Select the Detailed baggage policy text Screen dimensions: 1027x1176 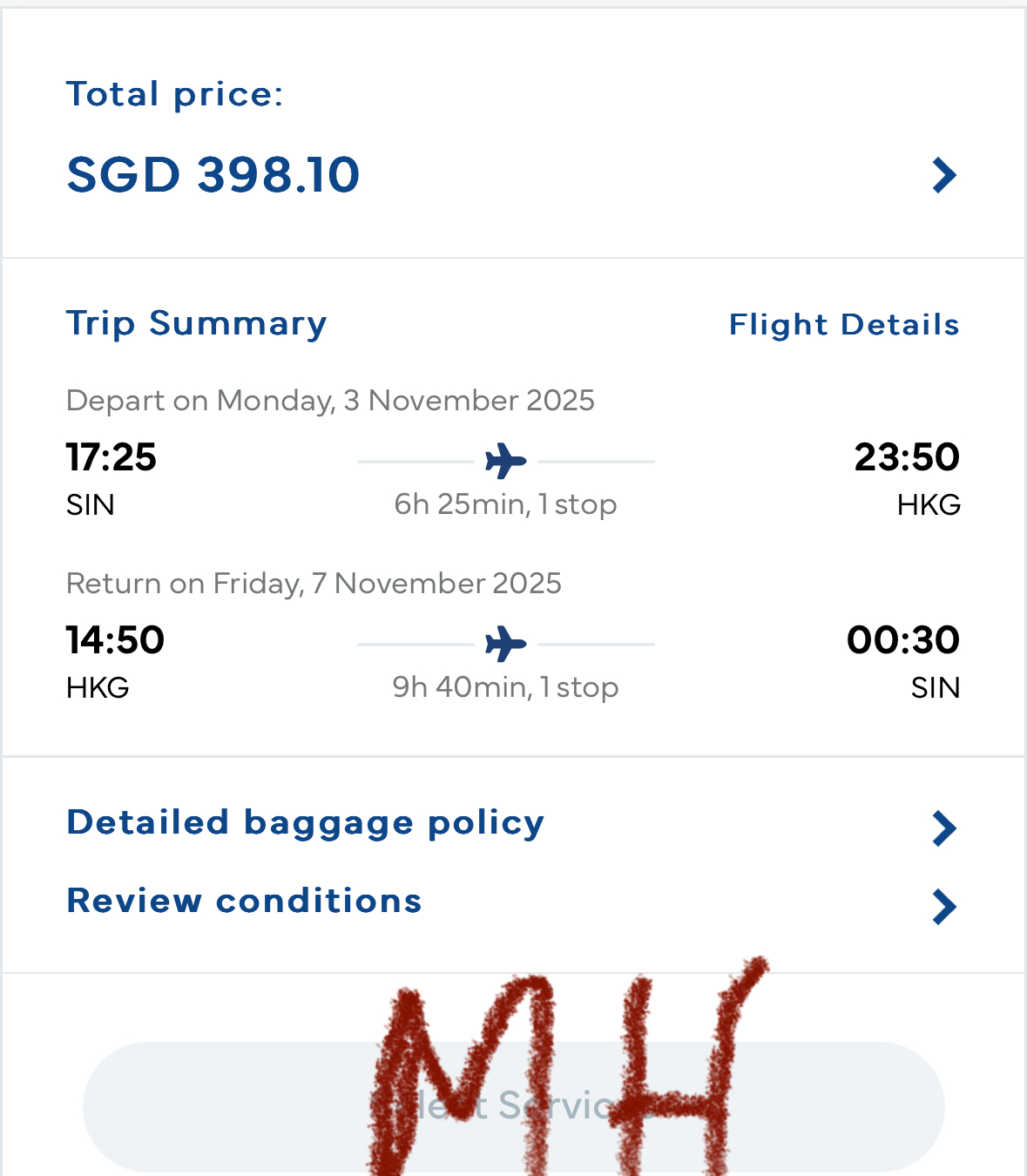click(306, 823)
